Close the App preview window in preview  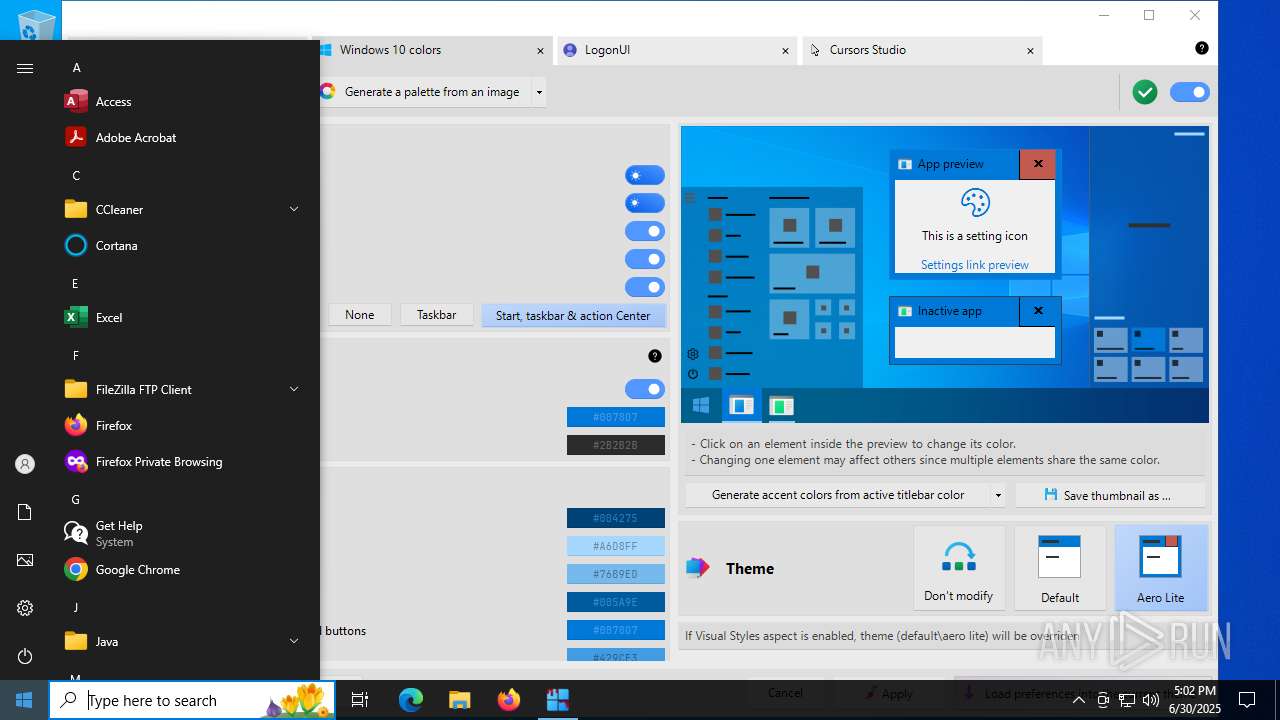pos(1038,164)
